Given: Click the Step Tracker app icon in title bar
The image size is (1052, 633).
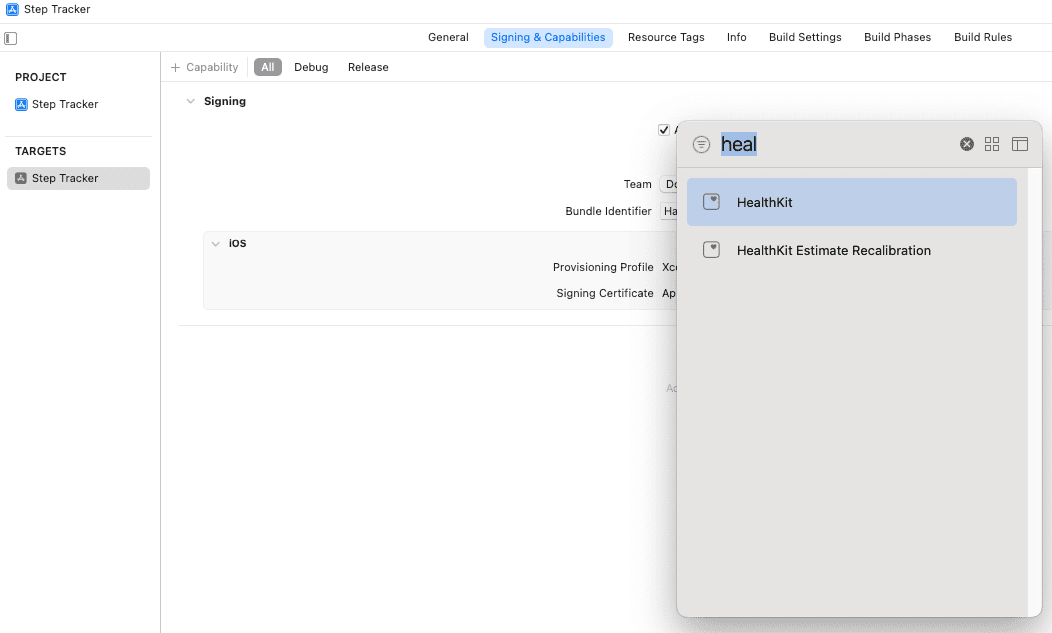Looking at the screenshot, I should pyautogui.click(x=12, y=9).
